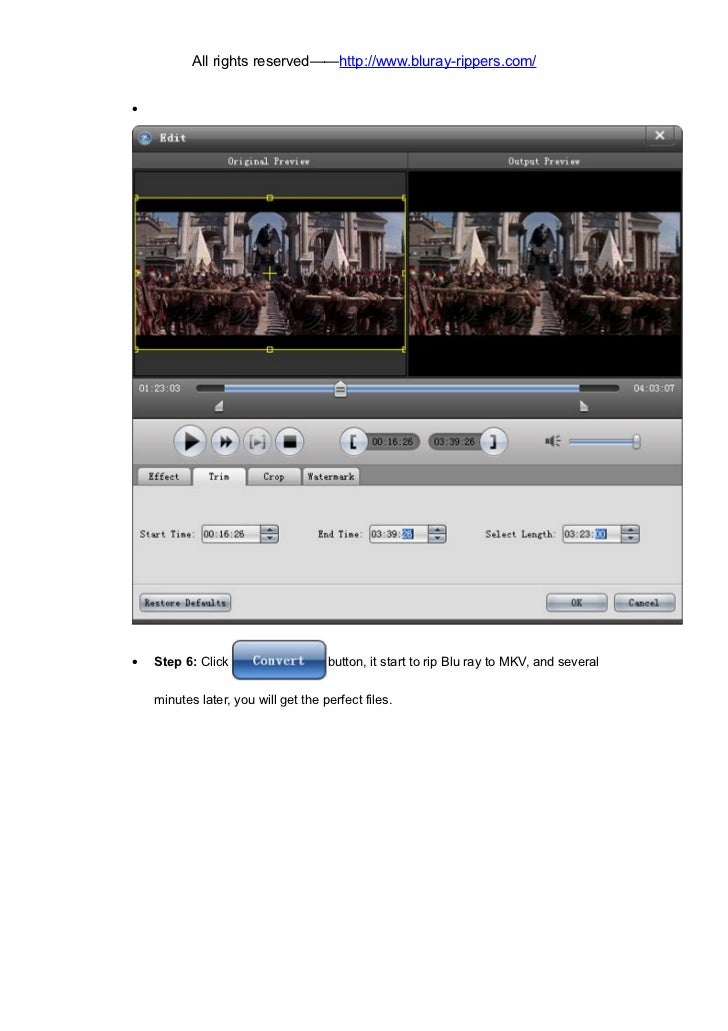
Task: Click the Edit dialog app icon
Action: click(x=145, y=138)
